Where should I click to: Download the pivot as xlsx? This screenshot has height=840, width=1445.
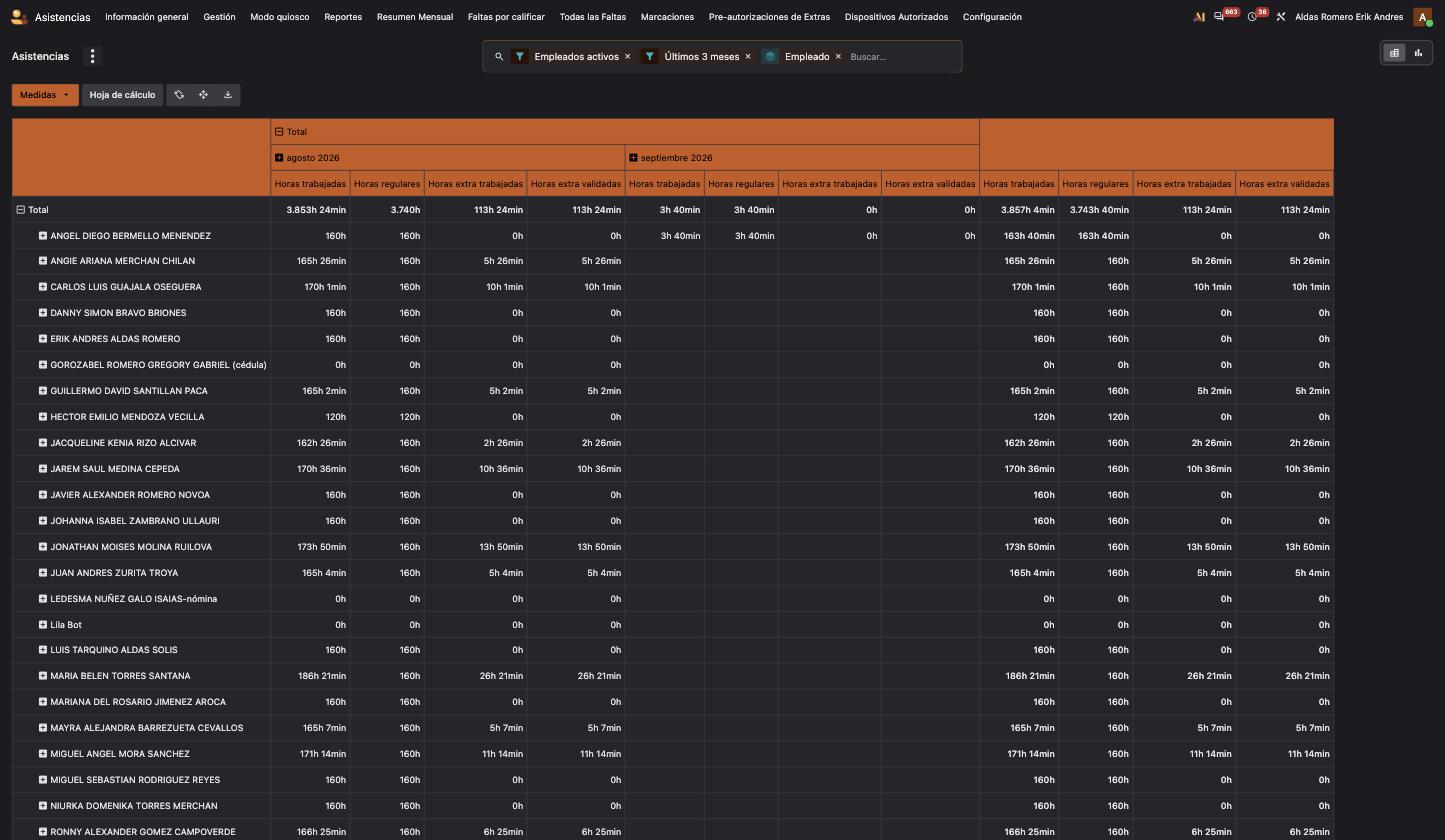pos(228,95)
